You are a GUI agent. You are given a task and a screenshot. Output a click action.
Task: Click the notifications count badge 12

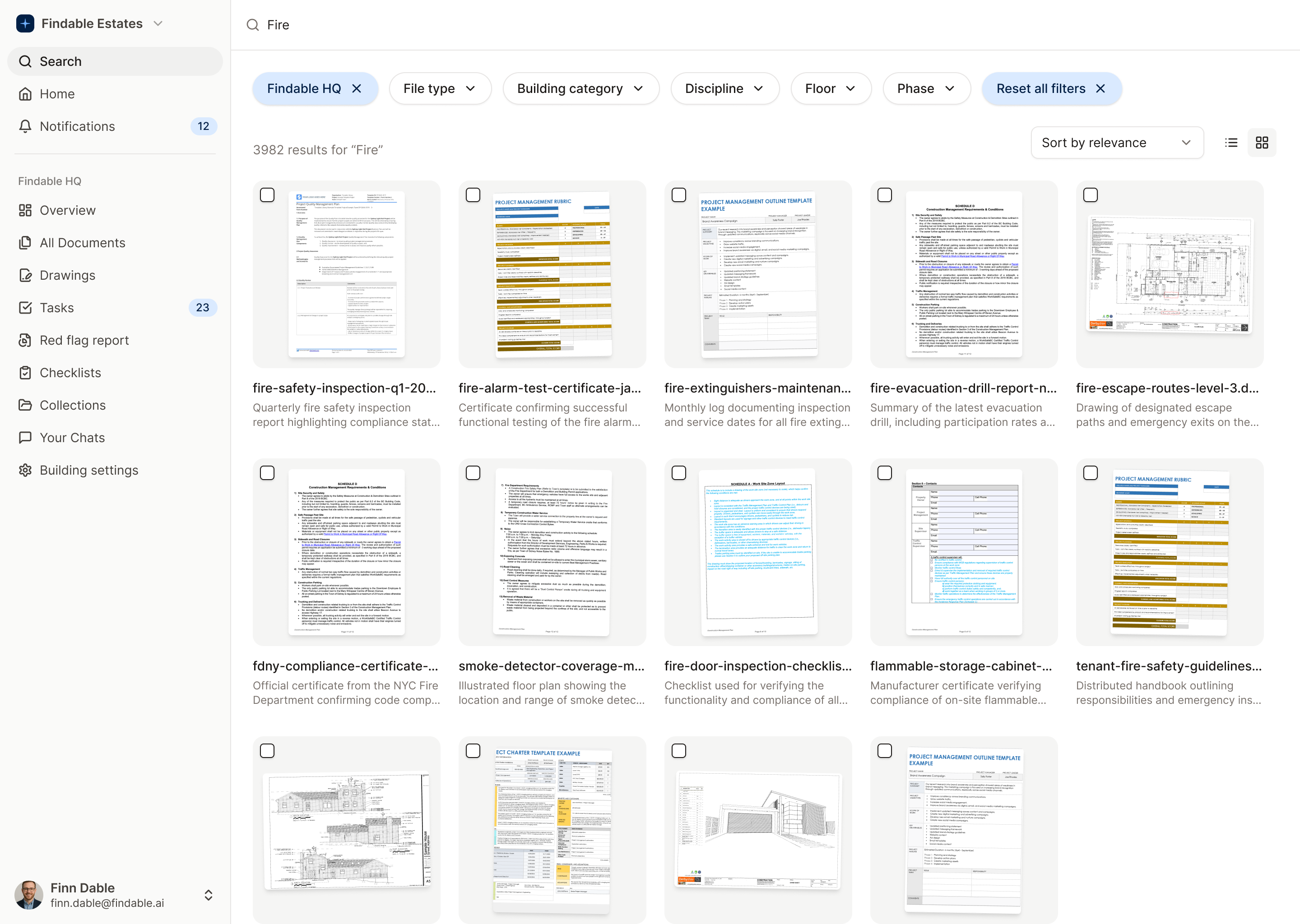(x=203, y=126)
